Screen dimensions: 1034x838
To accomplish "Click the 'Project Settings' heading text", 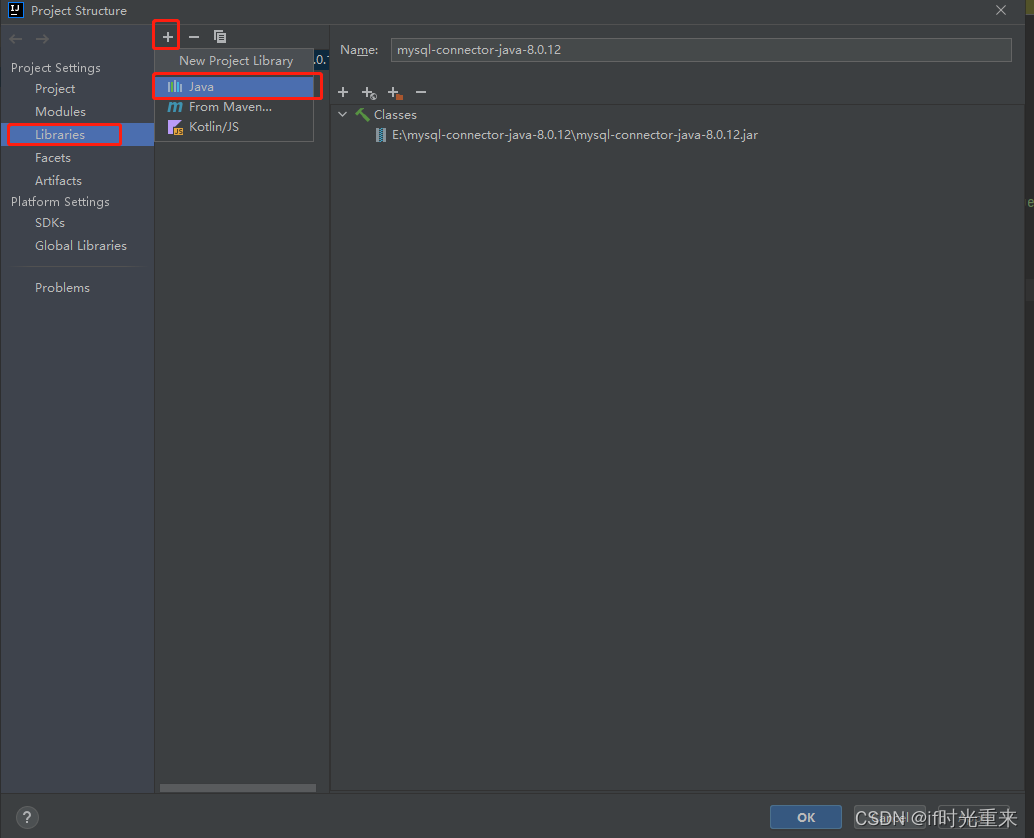I will pyautogui.click(x=55, y=68).
